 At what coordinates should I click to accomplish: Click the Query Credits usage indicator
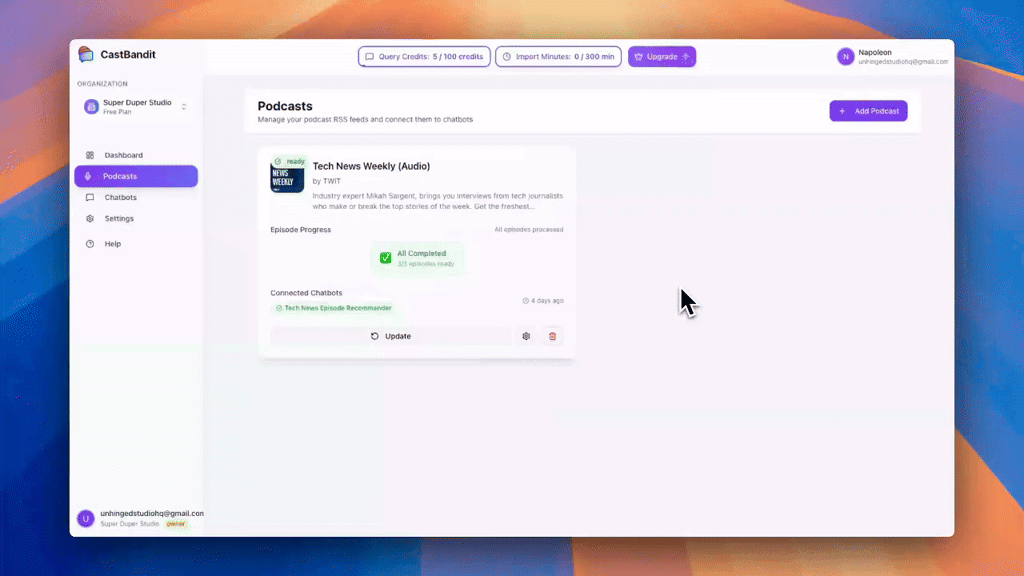(425, 57)
